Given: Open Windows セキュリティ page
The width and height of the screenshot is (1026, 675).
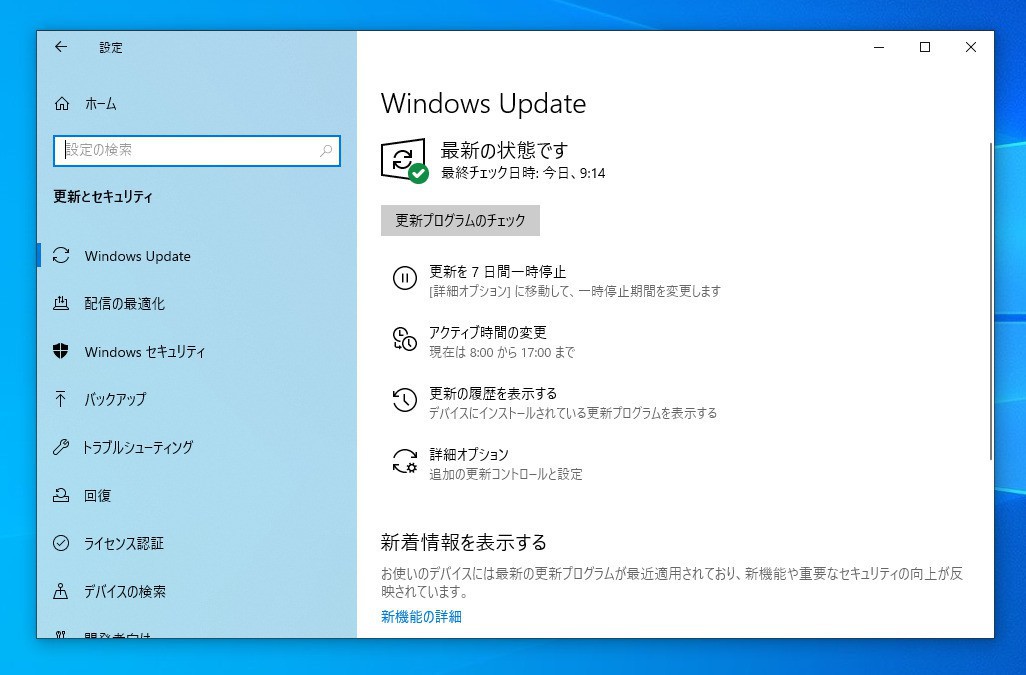Looking at the screenshot, I should (x=145, y=352).
